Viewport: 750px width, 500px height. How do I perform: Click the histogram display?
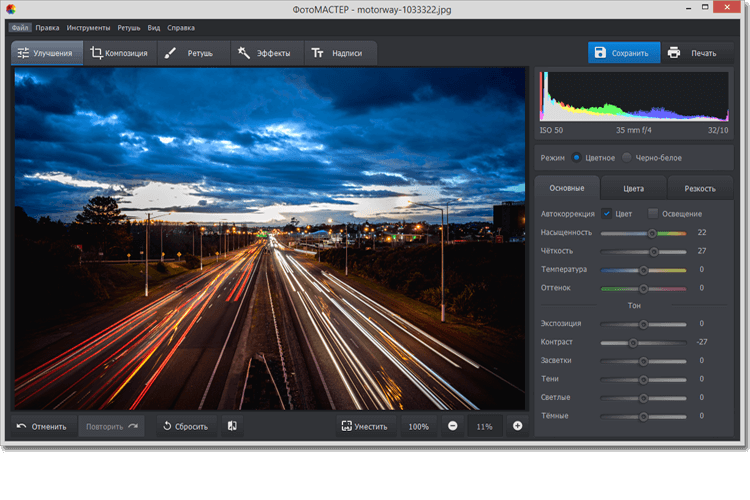point(634,97)
